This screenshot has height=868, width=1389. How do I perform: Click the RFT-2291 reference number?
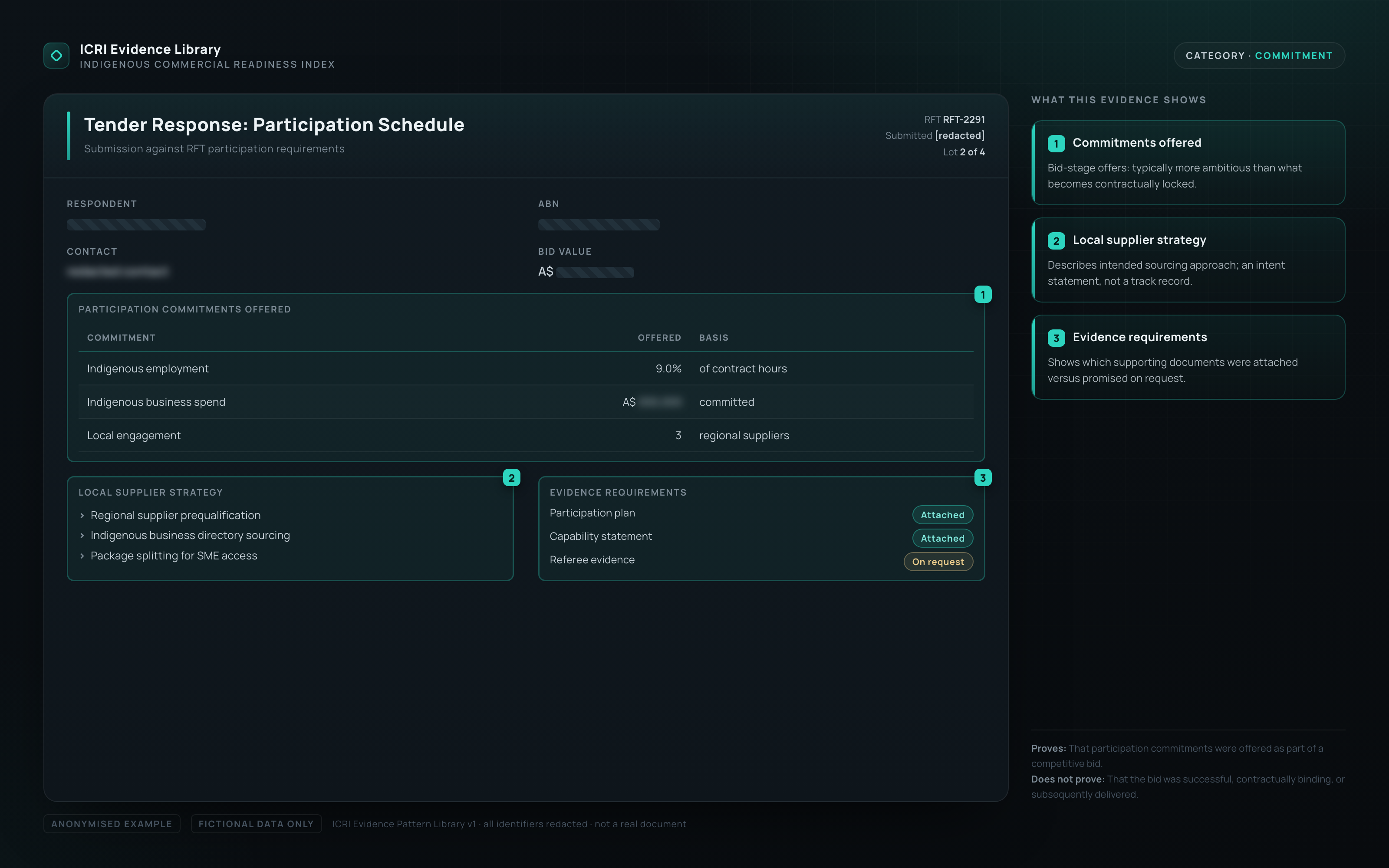964,119
